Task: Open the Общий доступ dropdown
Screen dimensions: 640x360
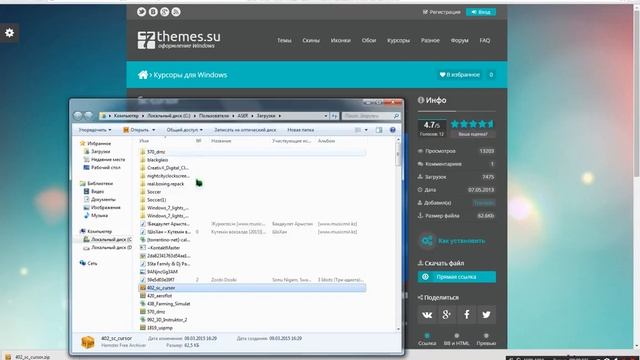Action: tap(184, 130)
